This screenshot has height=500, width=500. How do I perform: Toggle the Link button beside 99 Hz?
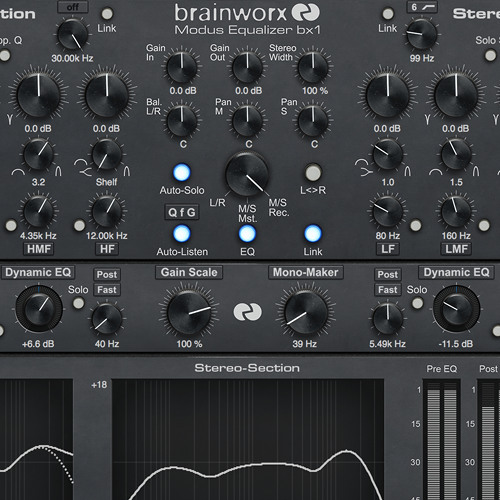[388, 14]
